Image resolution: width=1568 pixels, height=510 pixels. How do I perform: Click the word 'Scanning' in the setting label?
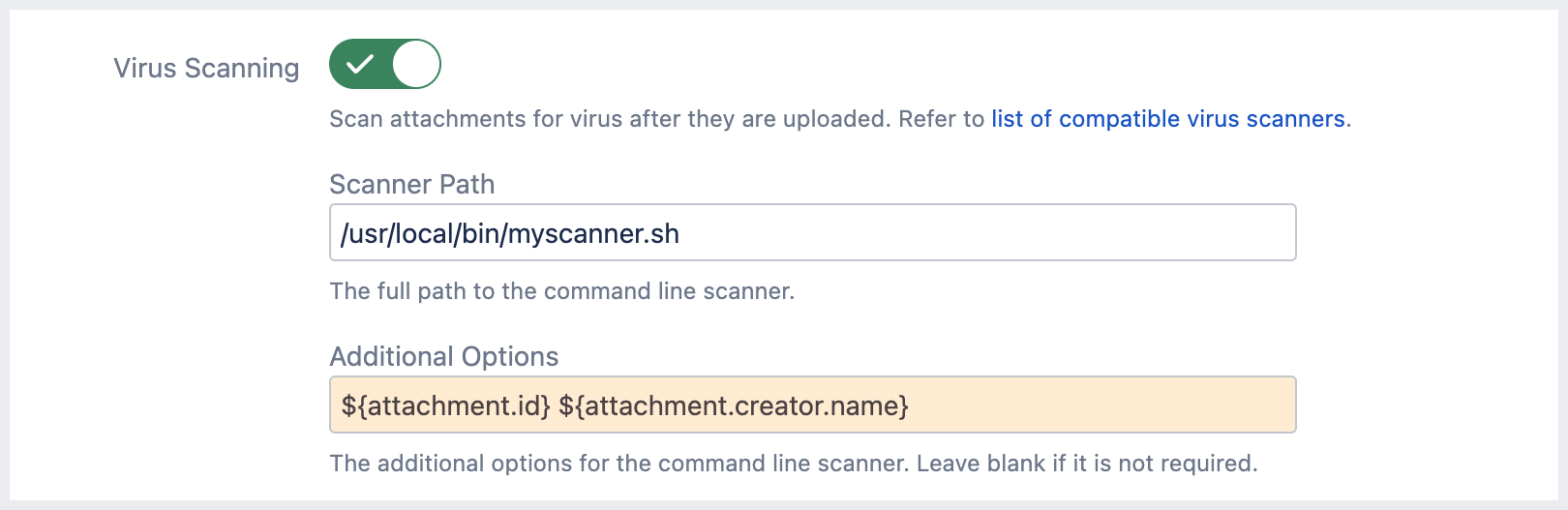(x=241, y=69)
